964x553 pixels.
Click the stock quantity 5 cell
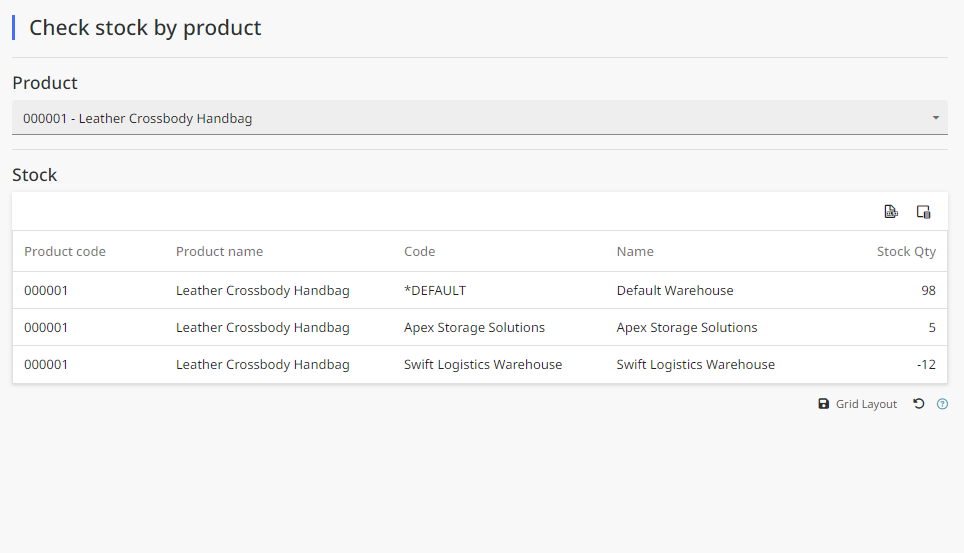point(932,327)
